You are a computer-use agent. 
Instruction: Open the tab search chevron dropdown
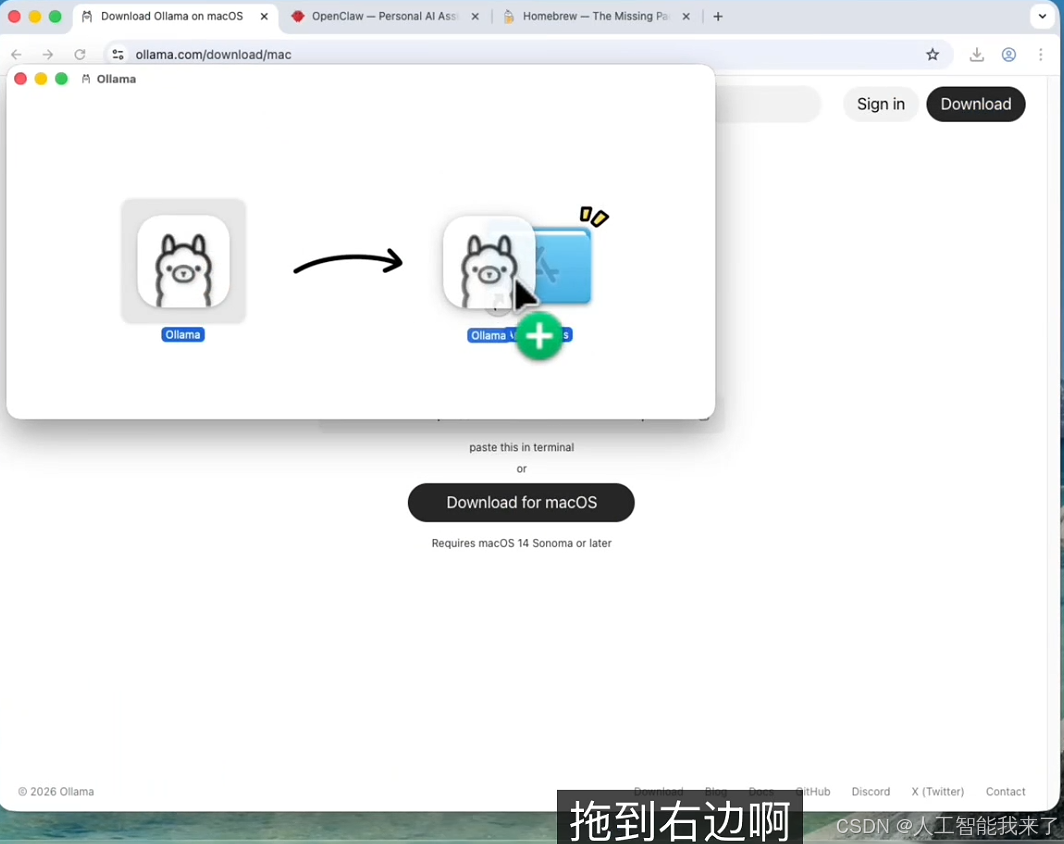tap(1042, 16)
